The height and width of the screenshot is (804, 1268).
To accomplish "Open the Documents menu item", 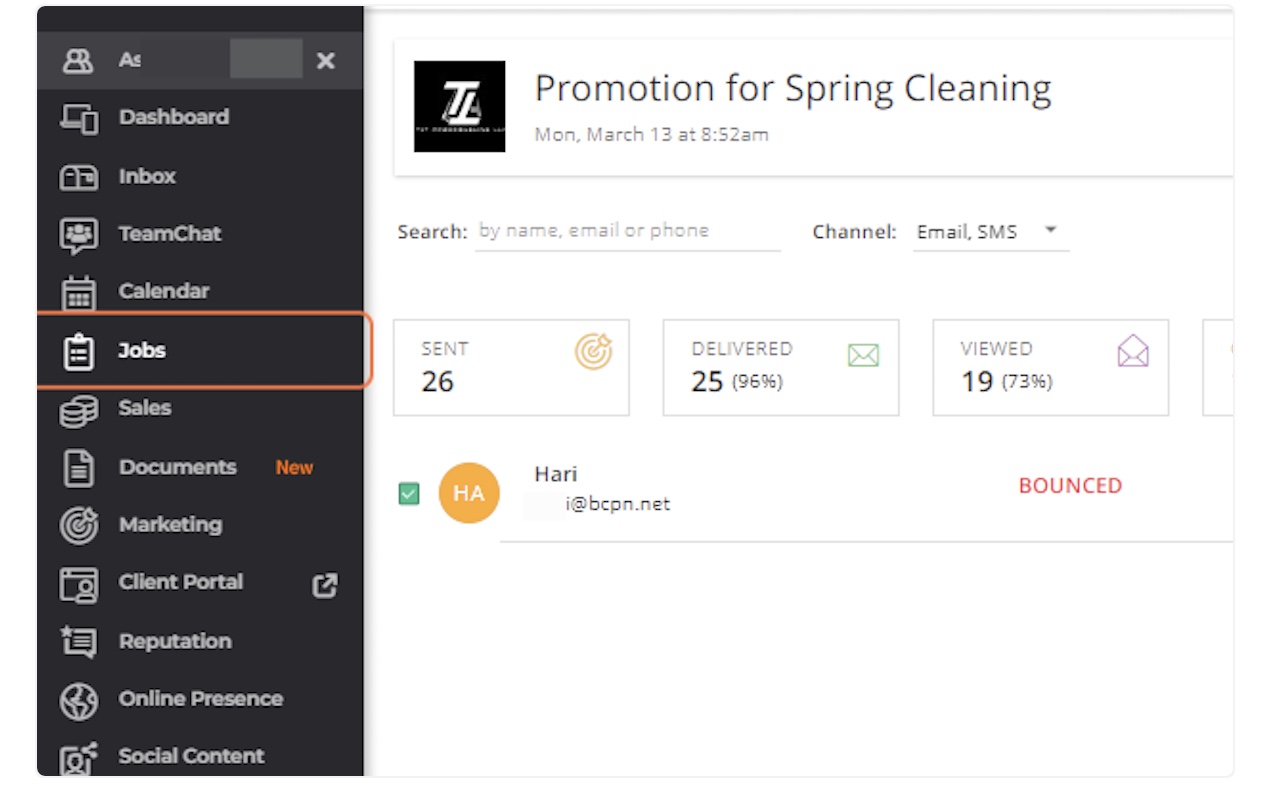I will click(x=177, y=468).
